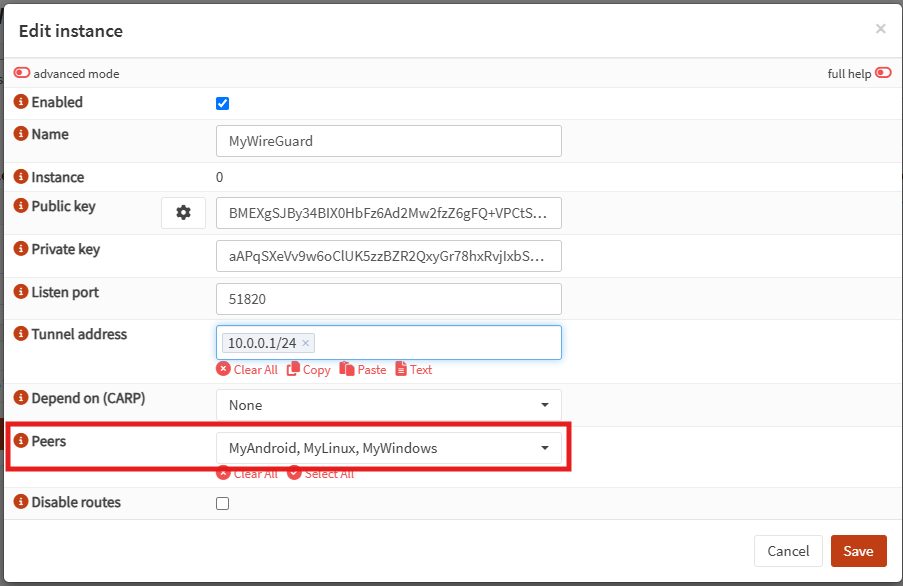Click info icon next to Listen port
Screen dimensions: 903x586
click(21, 292)
